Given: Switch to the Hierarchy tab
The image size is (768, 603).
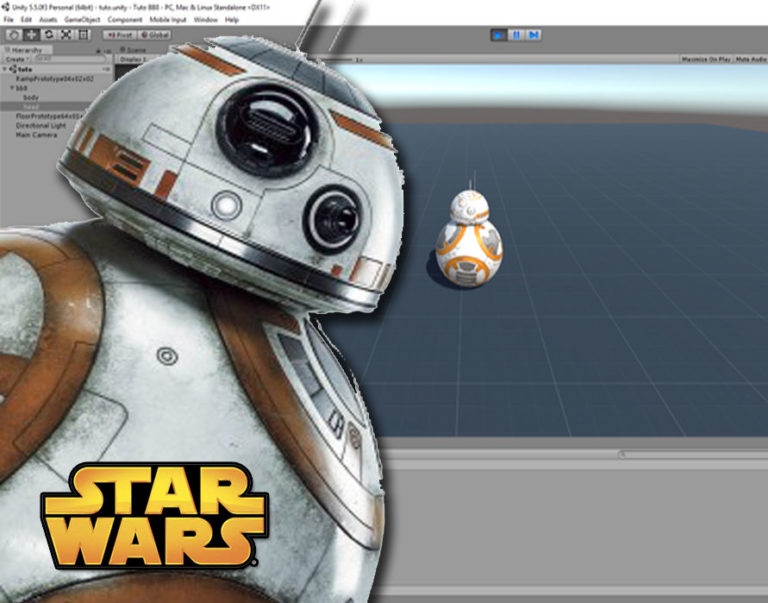Looking at the screenshot, I should [26, 50].
